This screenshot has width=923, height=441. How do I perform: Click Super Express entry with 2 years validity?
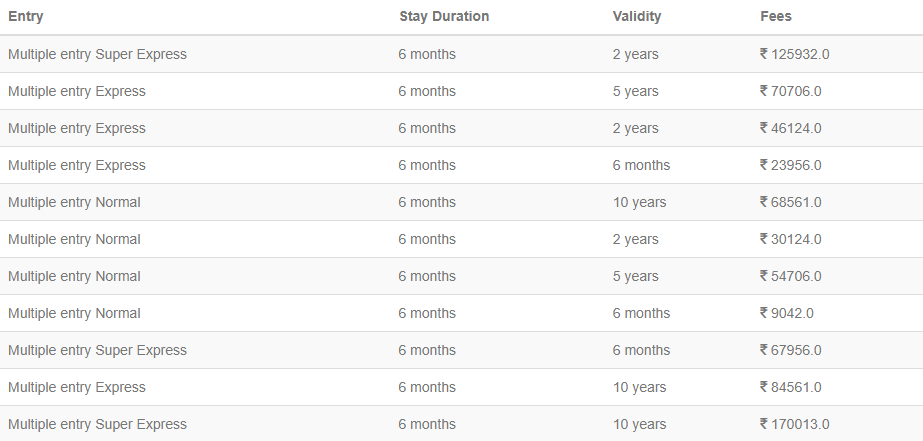click(97, 54)
